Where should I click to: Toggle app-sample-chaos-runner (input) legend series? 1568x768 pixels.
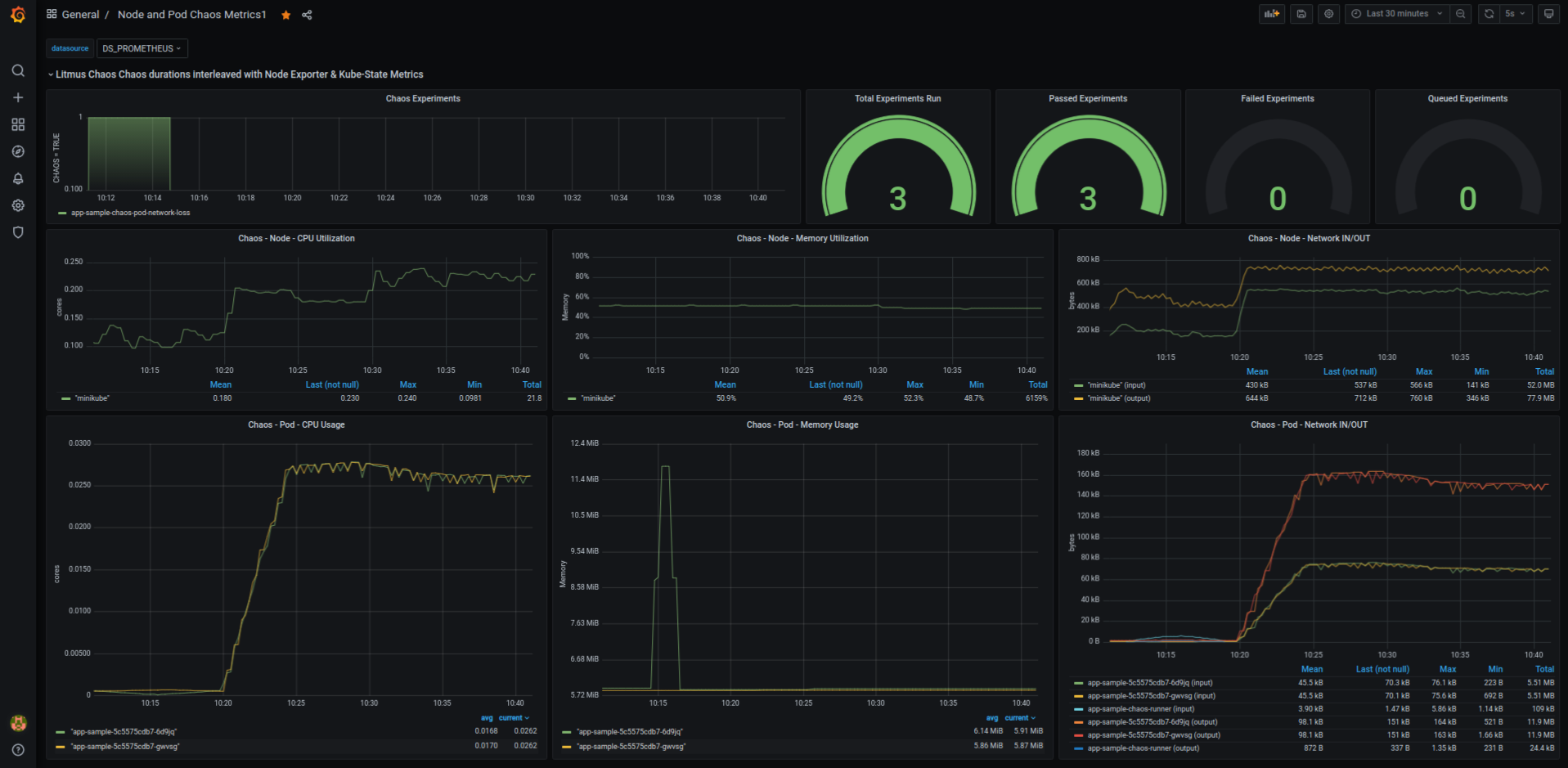coord(1140,709)
